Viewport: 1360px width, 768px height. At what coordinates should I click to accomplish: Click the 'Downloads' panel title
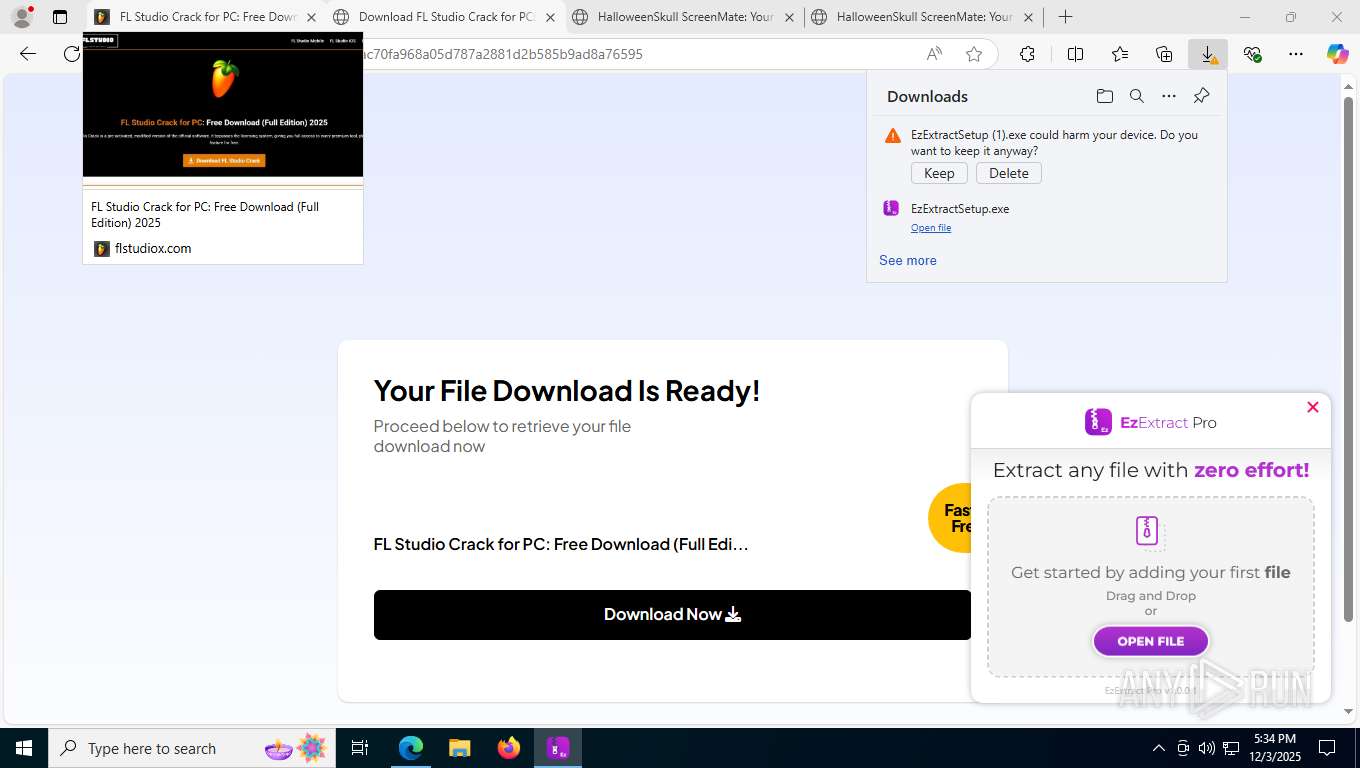coord(927,96)
